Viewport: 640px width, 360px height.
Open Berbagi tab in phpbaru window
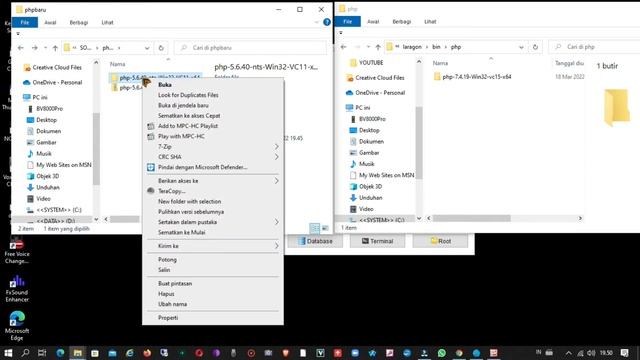click(x=79, y=22)
